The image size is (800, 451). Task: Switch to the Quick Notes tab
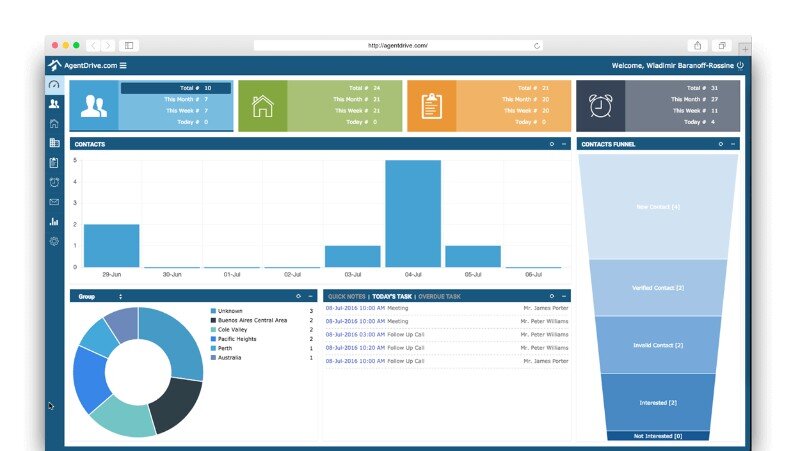click(x=347, y=297)
